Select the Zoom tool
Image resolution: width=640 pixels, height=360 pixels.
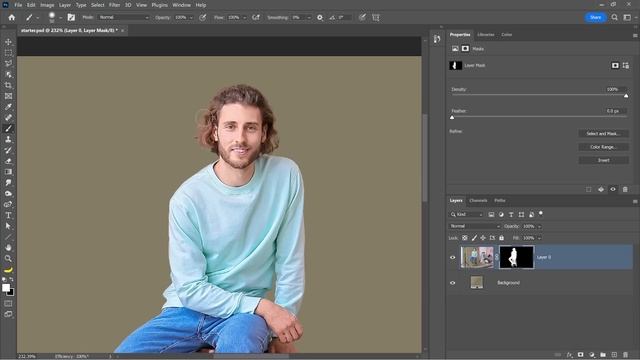[x=8, y=258]
